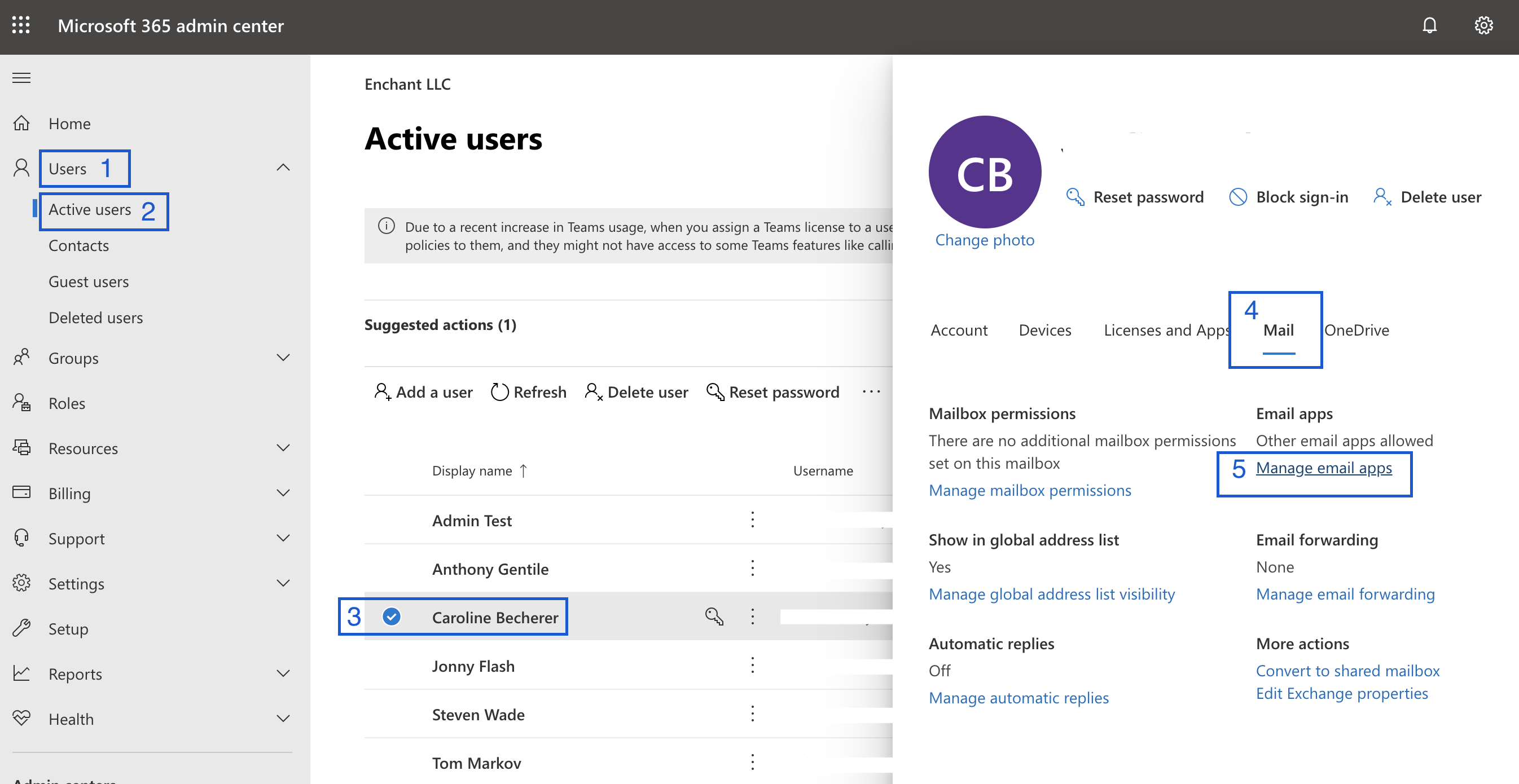Open more options for Caroline Becherer

point(752,616)
